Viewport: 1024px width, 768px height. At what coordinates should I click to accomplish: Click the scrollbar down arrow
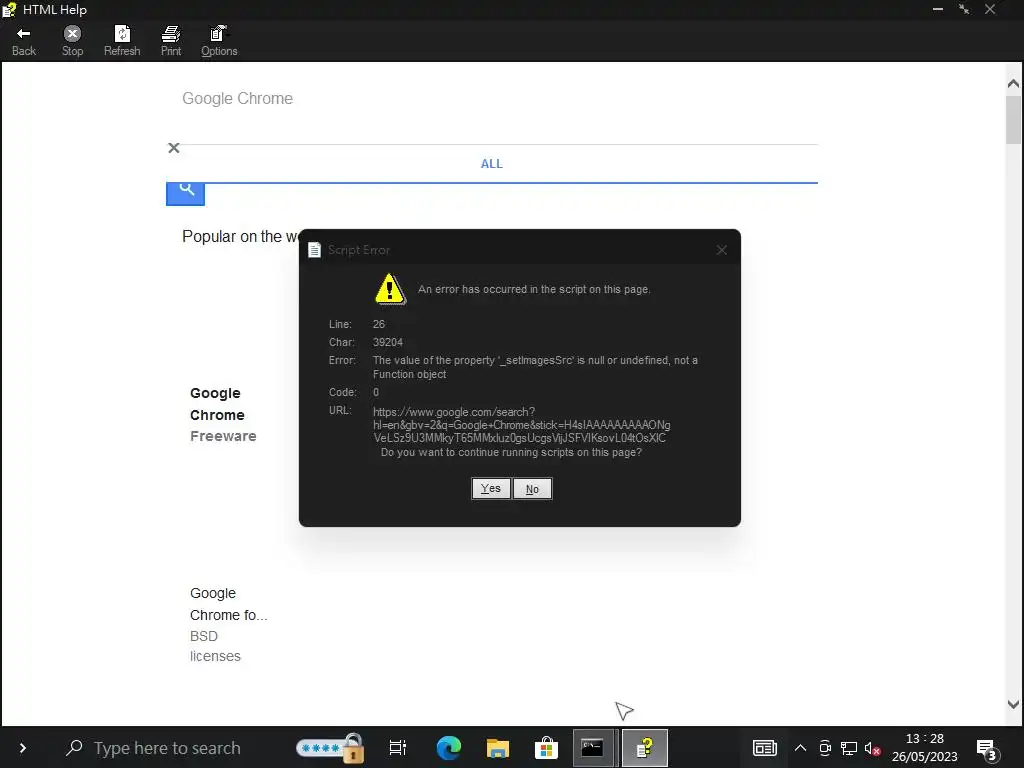coord(1013,705)
